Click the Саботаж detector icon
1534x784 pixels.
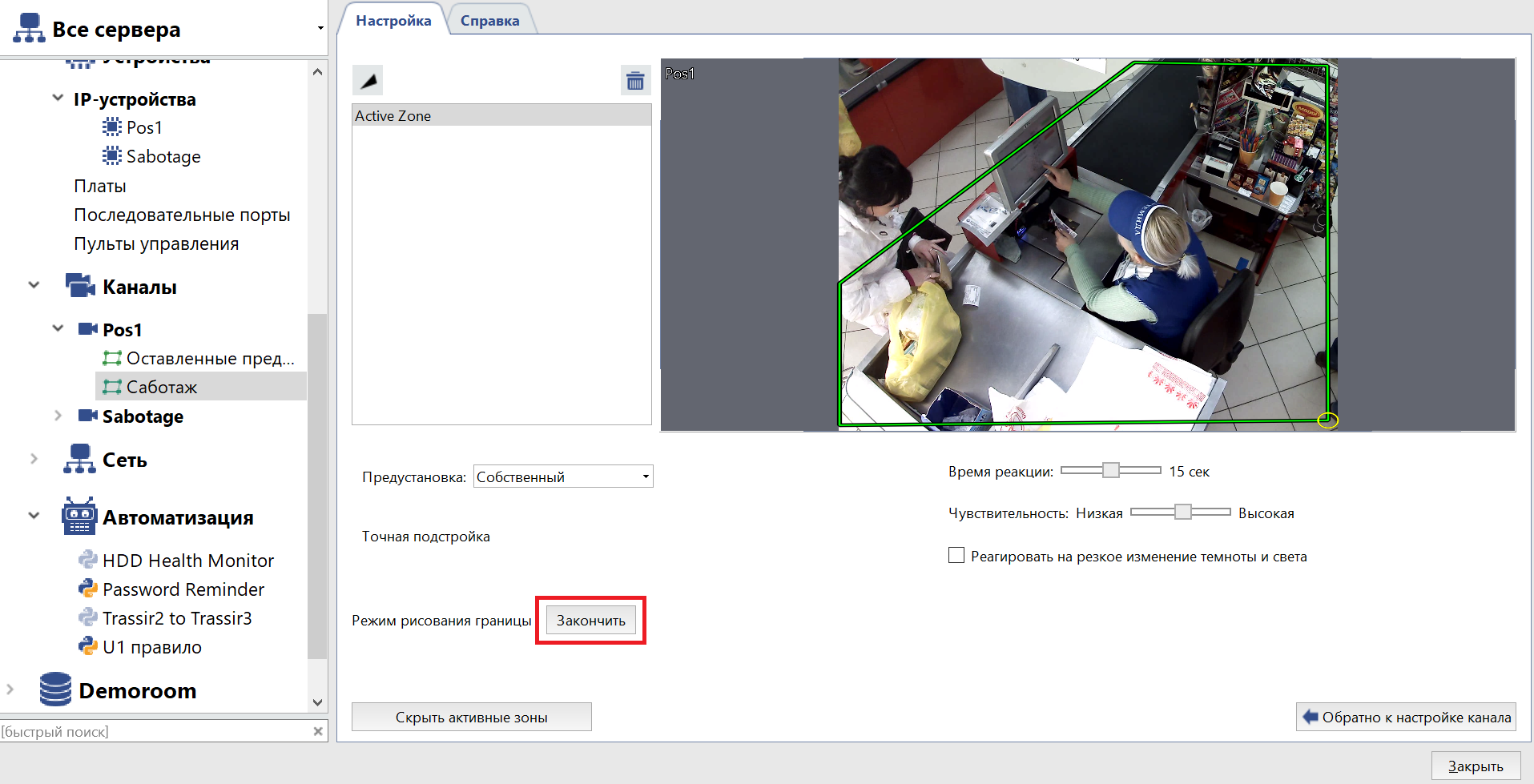112,387
